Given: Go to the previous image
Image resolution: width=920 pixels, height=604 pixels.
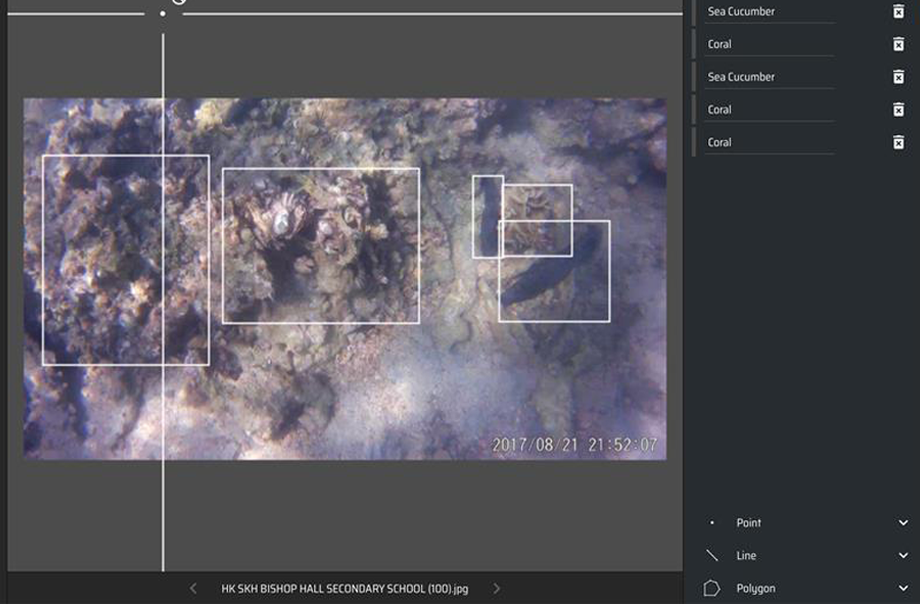Looking at the screenshot, I should coord(193,589).
